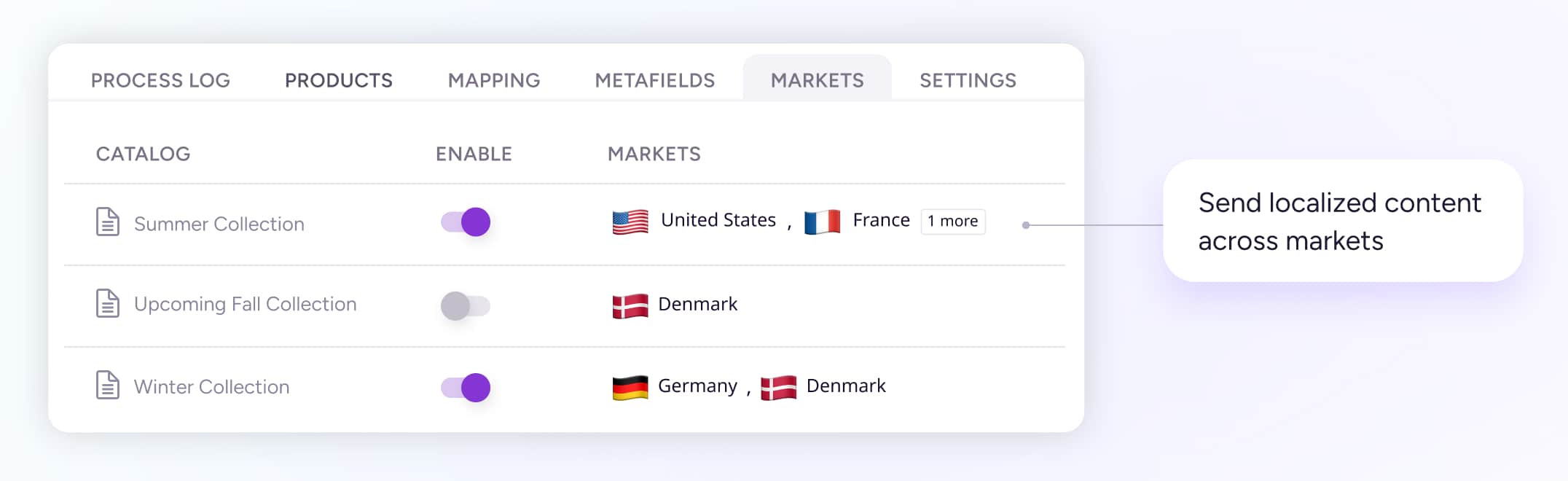Click the Summer Collection catalog name
The height and width of the screenshot is (481, 1568).
219,224
